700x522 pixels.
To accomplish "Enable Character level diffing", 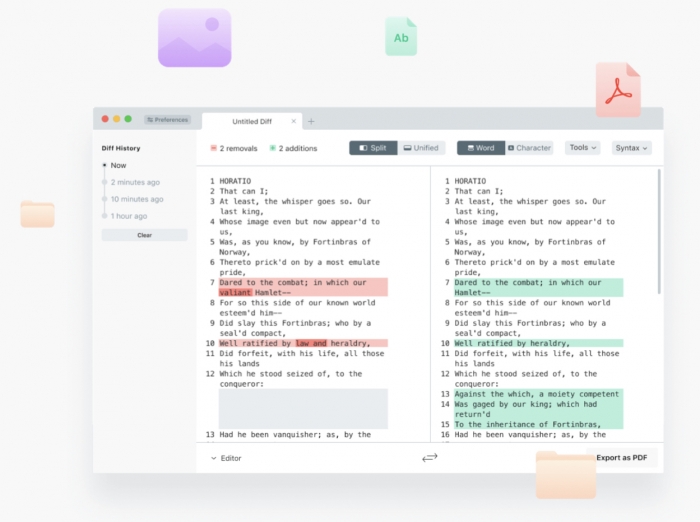I will coord(529,148).
